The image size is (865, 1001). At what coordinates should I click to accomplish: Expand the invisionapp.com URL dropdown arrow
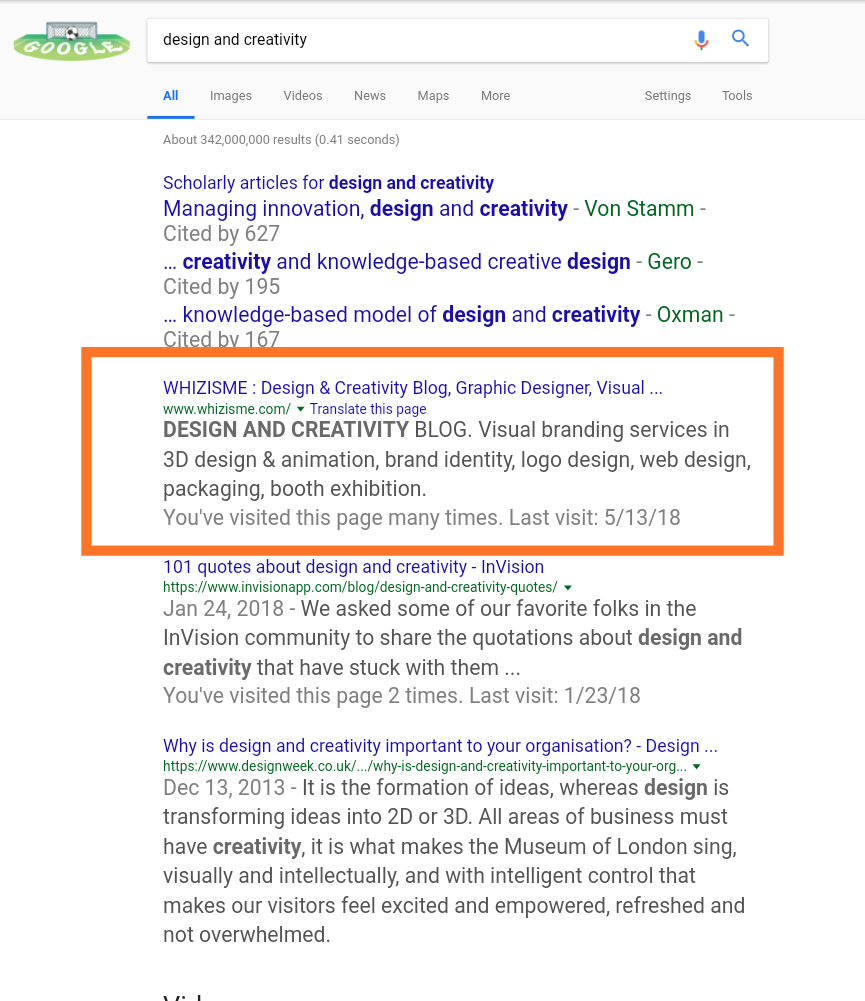pos(568,587)
